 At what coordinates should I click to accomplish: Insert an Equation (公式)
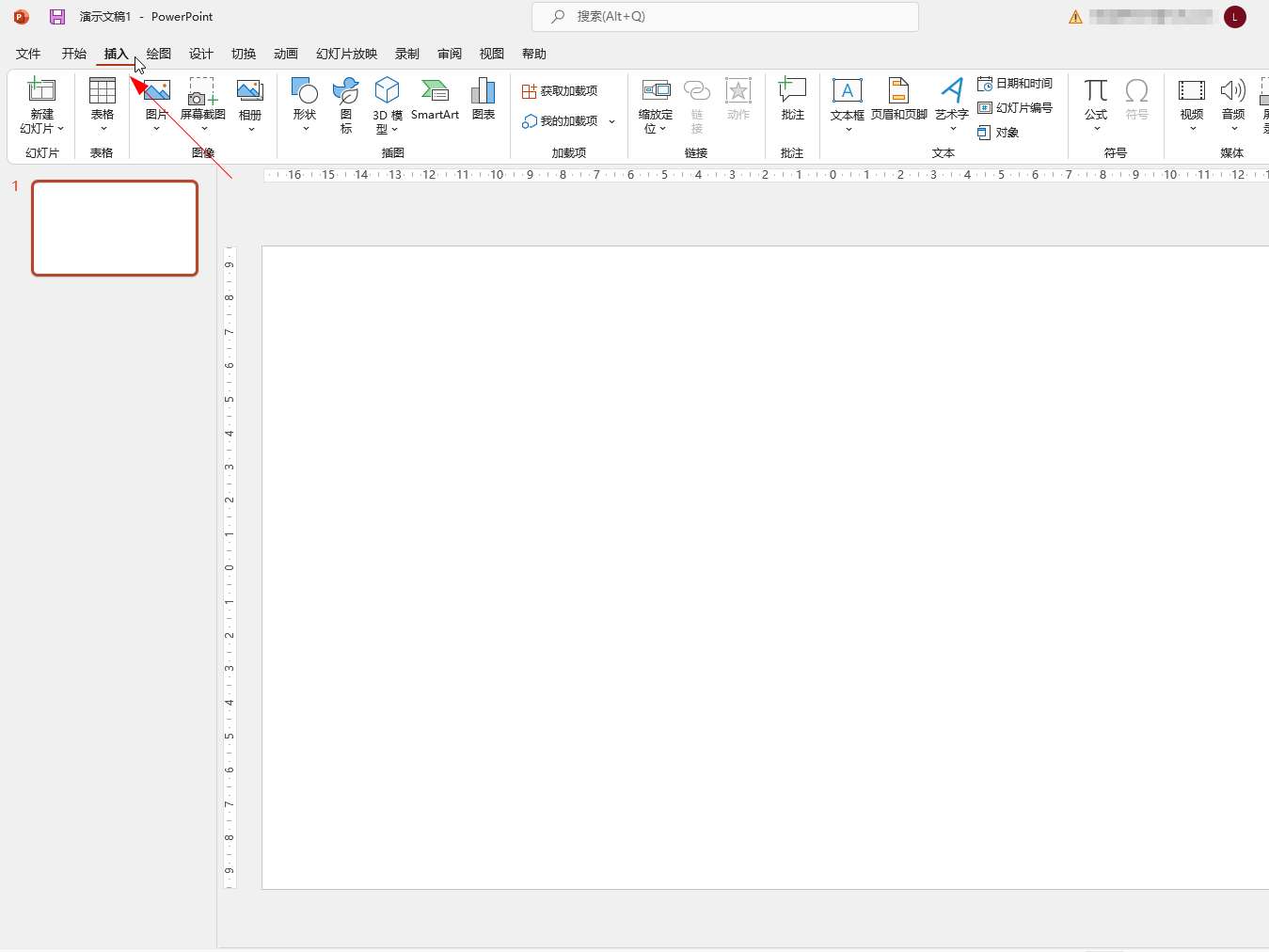pos(1096,90)
